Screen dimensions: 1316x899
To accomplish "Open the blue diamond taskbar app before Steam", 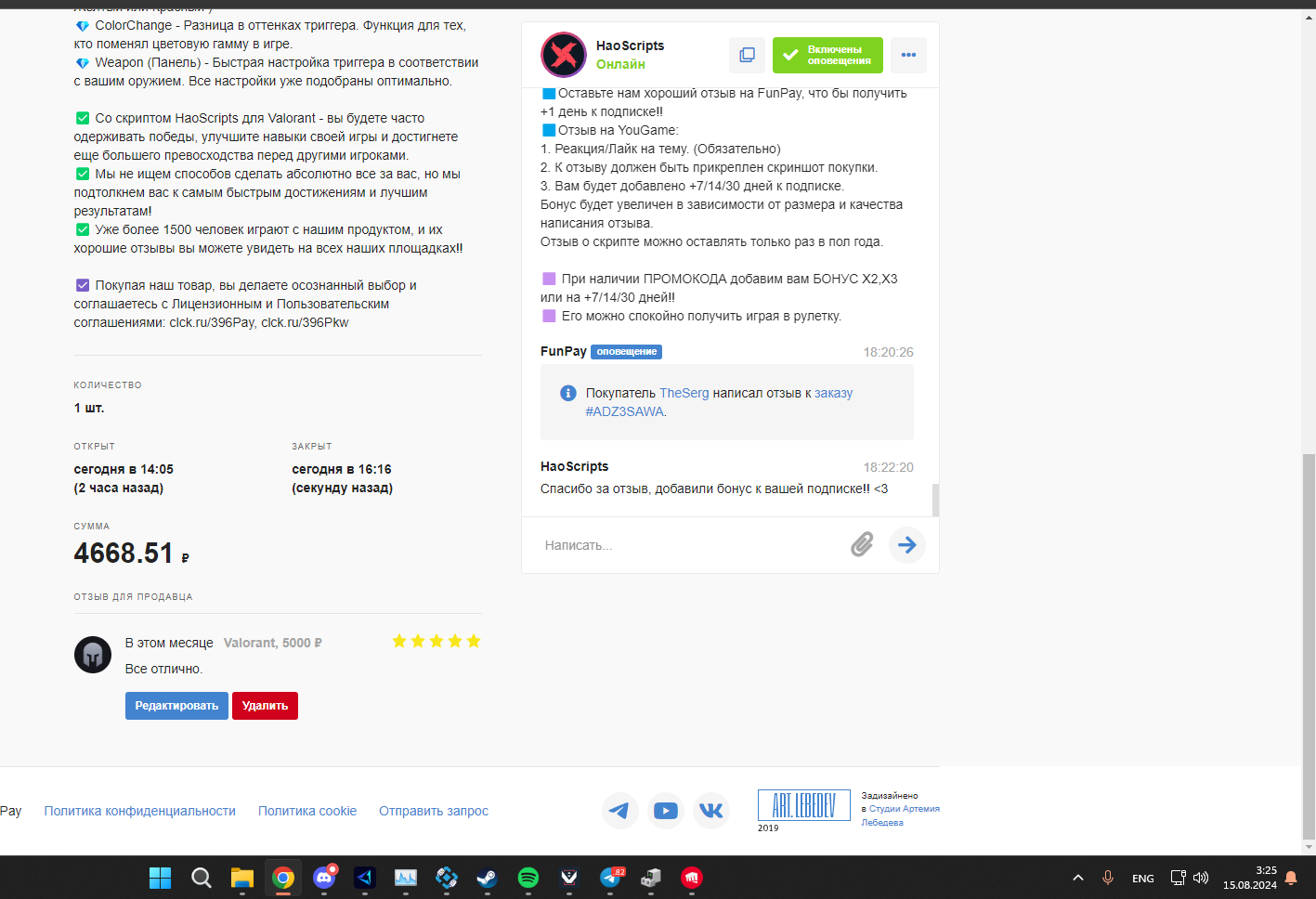I will pyautogui.click(x=447, y=878).
